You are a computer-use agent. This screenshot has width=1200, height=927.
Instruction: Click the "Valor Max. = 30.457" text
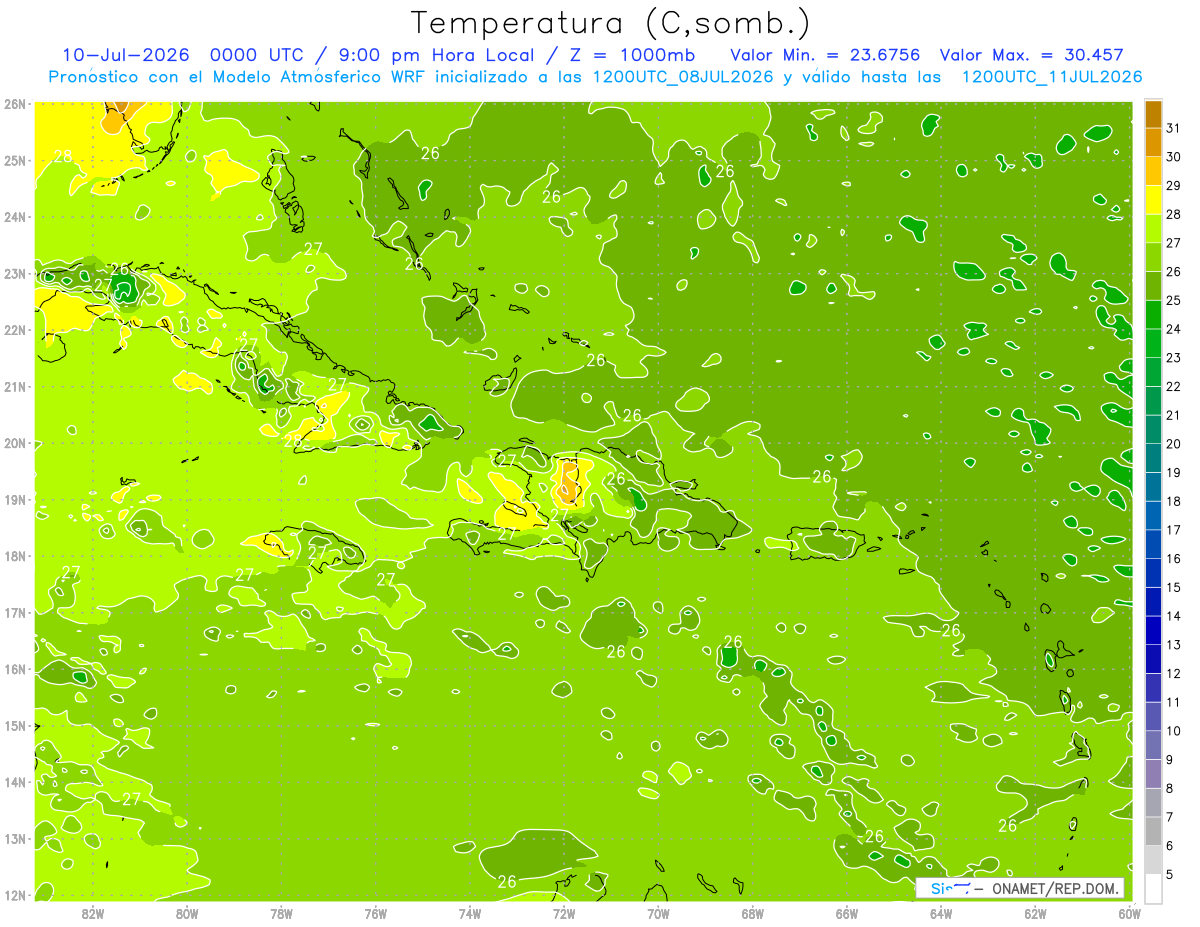pyautogui.click(x=1030, y=55)
